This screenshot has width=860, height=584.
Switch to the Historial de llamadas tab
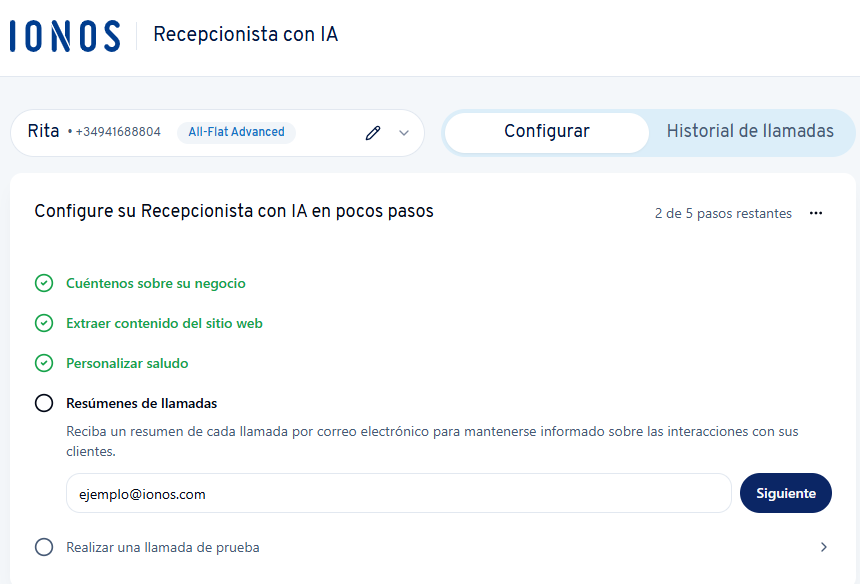point(751,131)
